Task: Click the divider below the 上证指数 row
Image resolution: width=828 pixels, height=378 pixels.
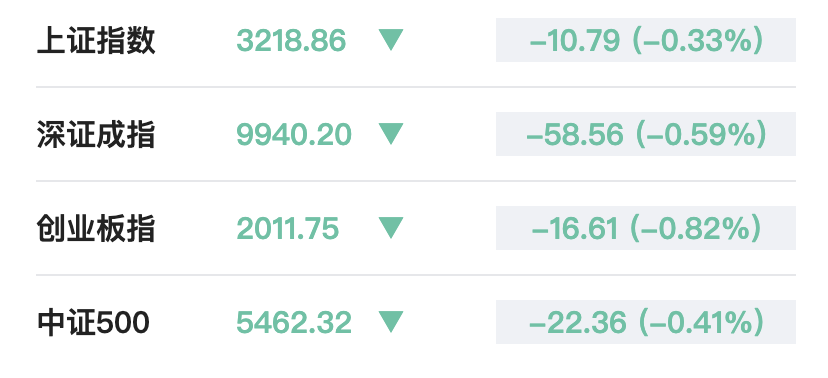Action: pos(416,87)
